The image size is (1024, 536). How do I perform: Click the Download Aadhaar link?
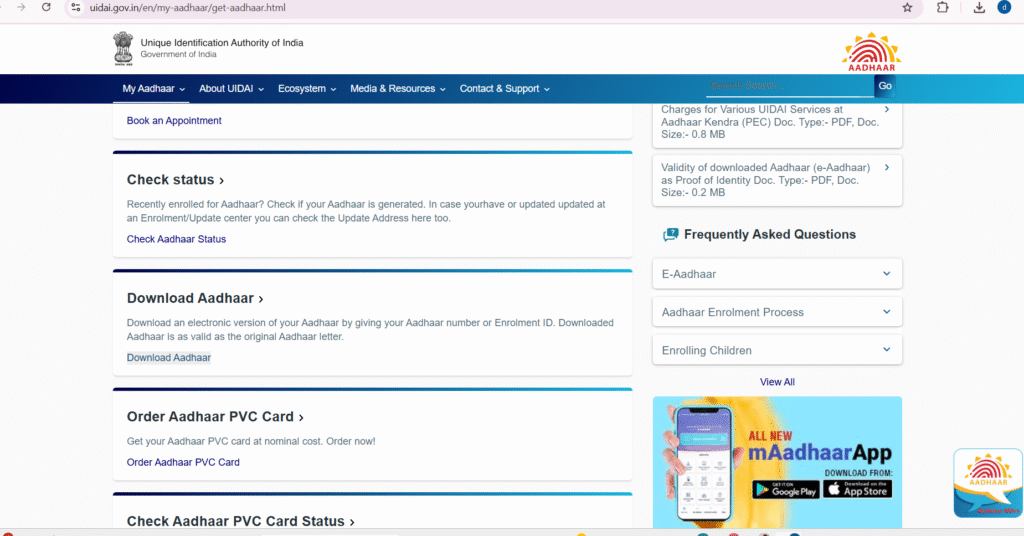[168, 358]
